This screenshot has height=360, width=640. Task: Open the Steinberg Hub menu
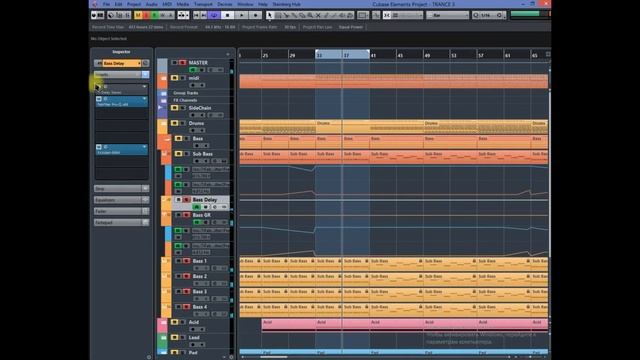pos(287,4)
